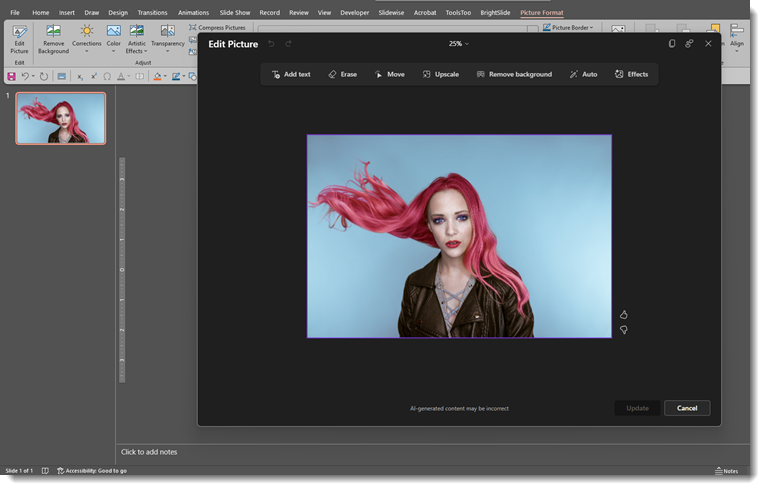Image resolution: width=765 pixels, height=490 pixels.
Task: Open the 25% zoom level dropdown
Action: coord(458,44)
